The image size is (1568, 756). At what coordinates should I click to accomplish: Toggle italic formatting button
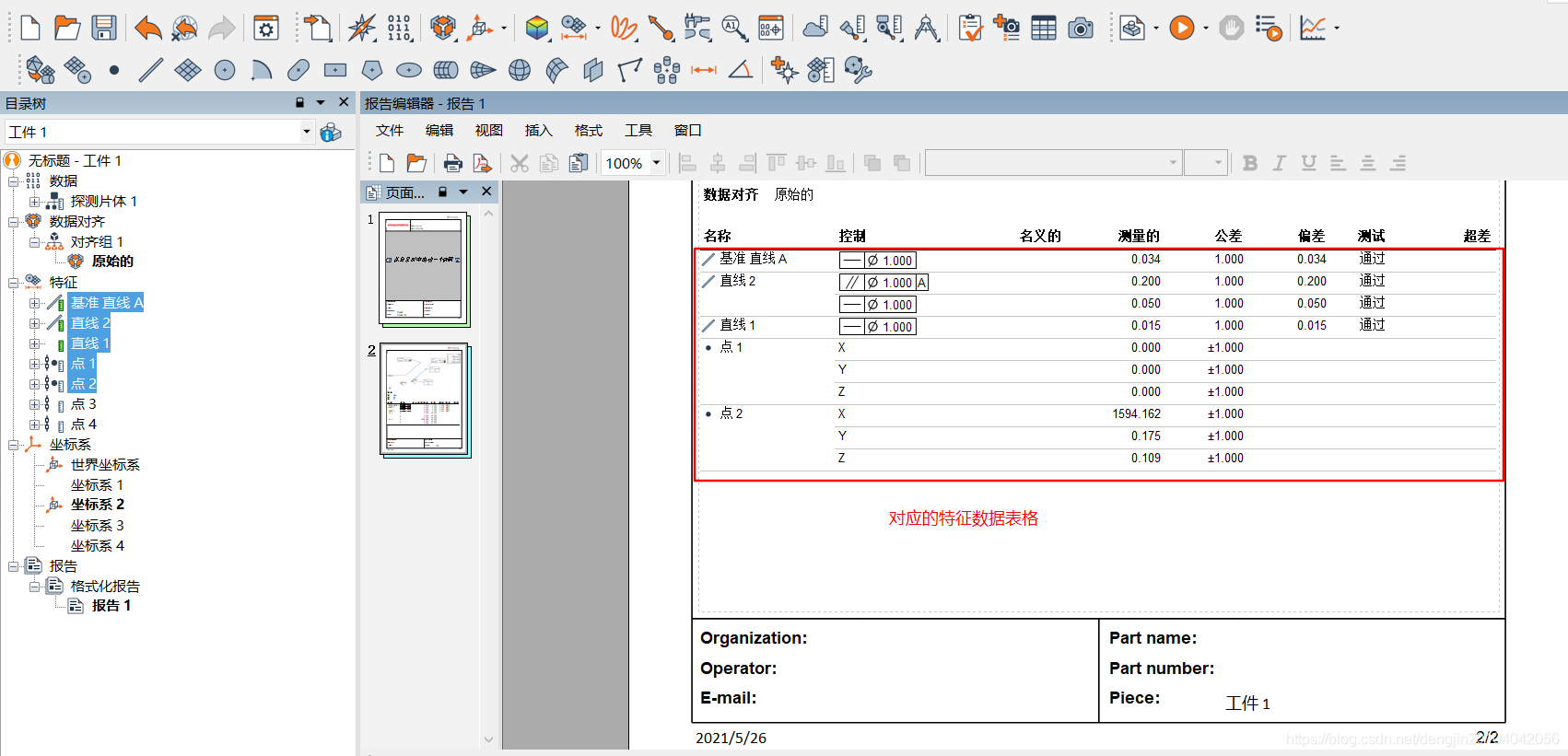point(1280,163)
